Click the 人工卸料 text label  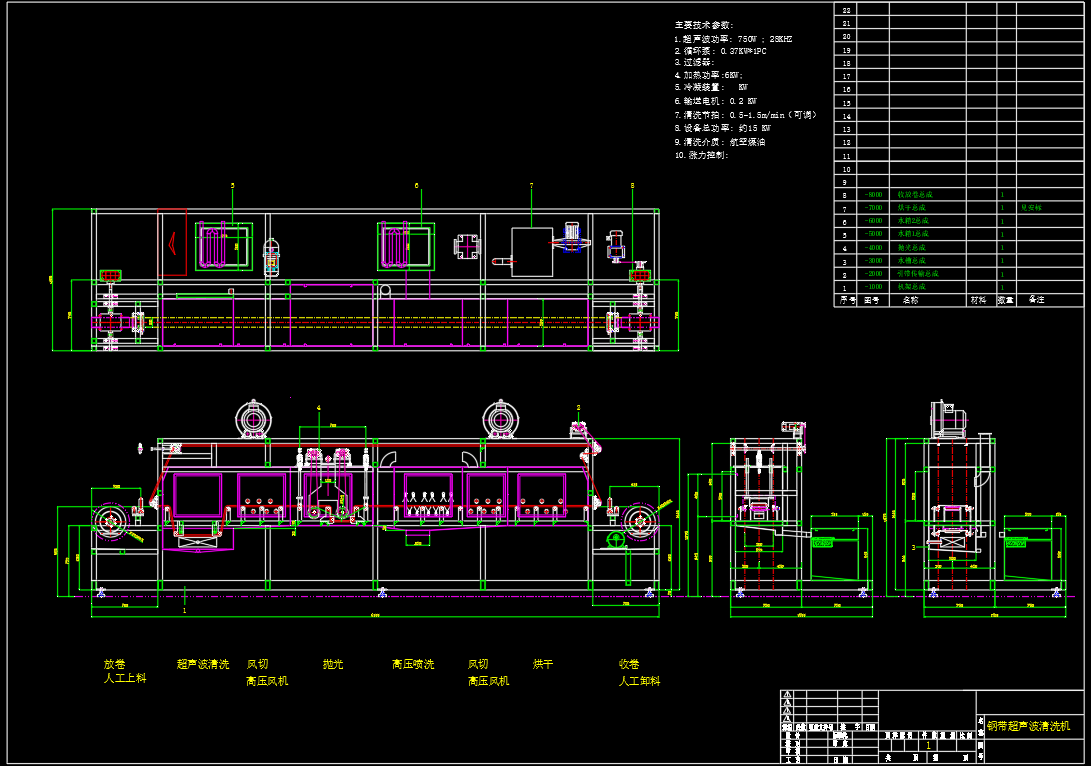click(x=639, y=681)
